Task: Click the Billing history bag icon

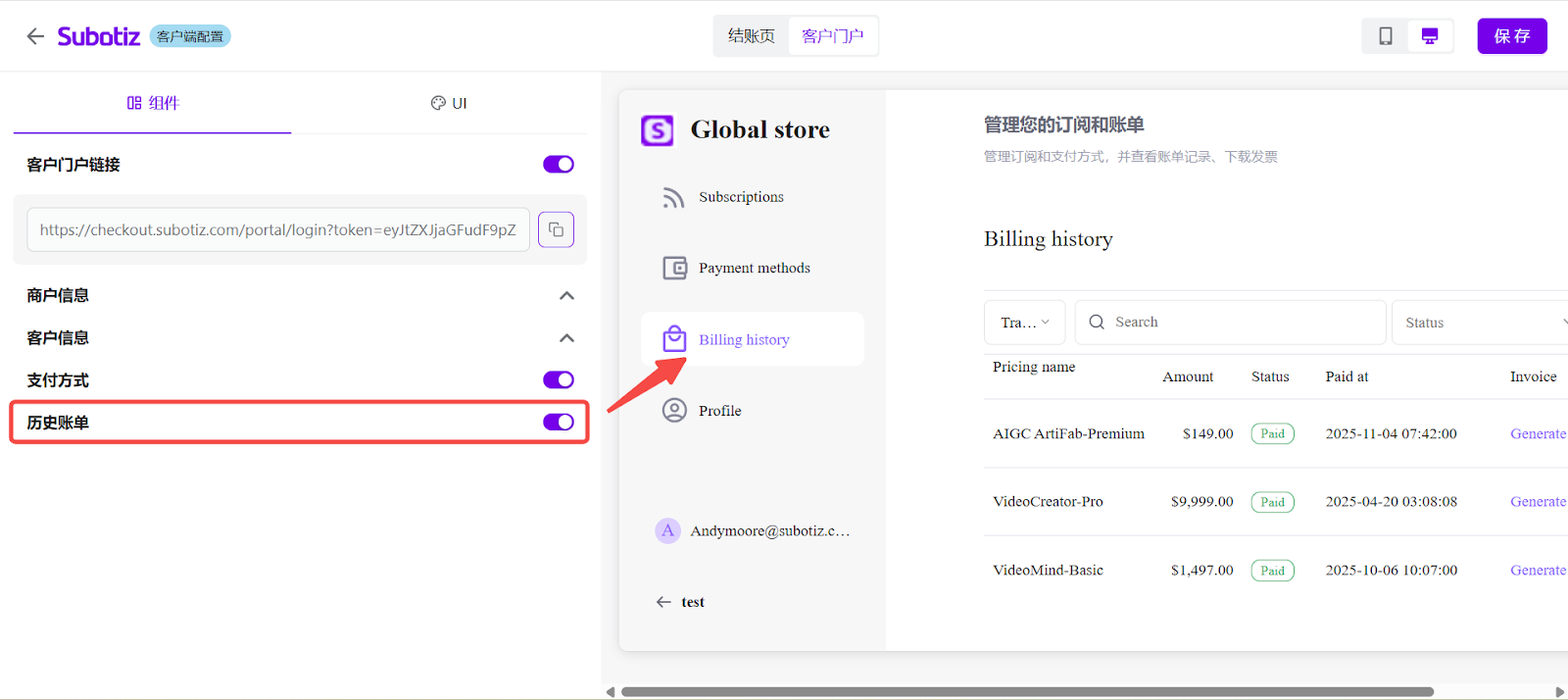Action: pyautogui.click(x=674, y=339)
